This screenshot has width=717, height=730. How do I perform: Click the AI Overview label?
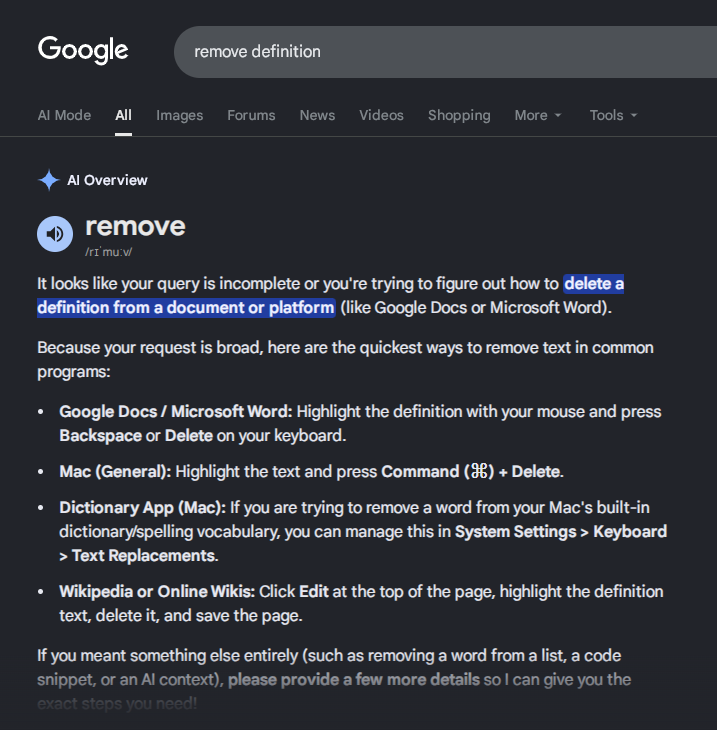tap(107, 180)
